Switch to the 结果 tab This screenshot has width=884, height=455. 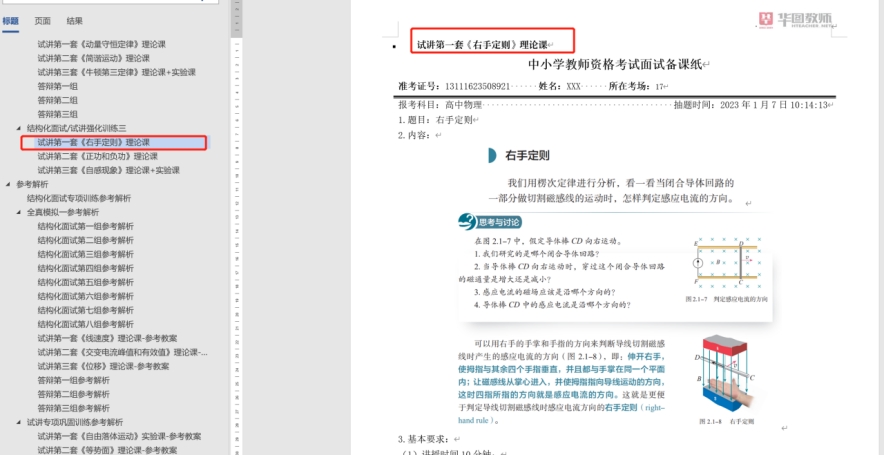coord(75,20)
